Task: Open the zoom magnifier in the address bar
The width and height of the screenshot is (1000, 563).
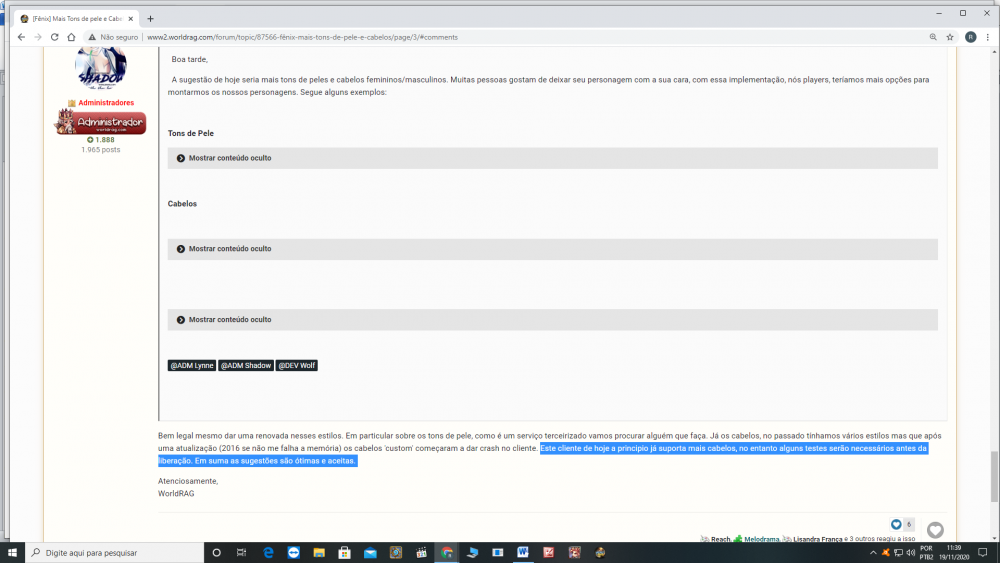Action: 933,37
